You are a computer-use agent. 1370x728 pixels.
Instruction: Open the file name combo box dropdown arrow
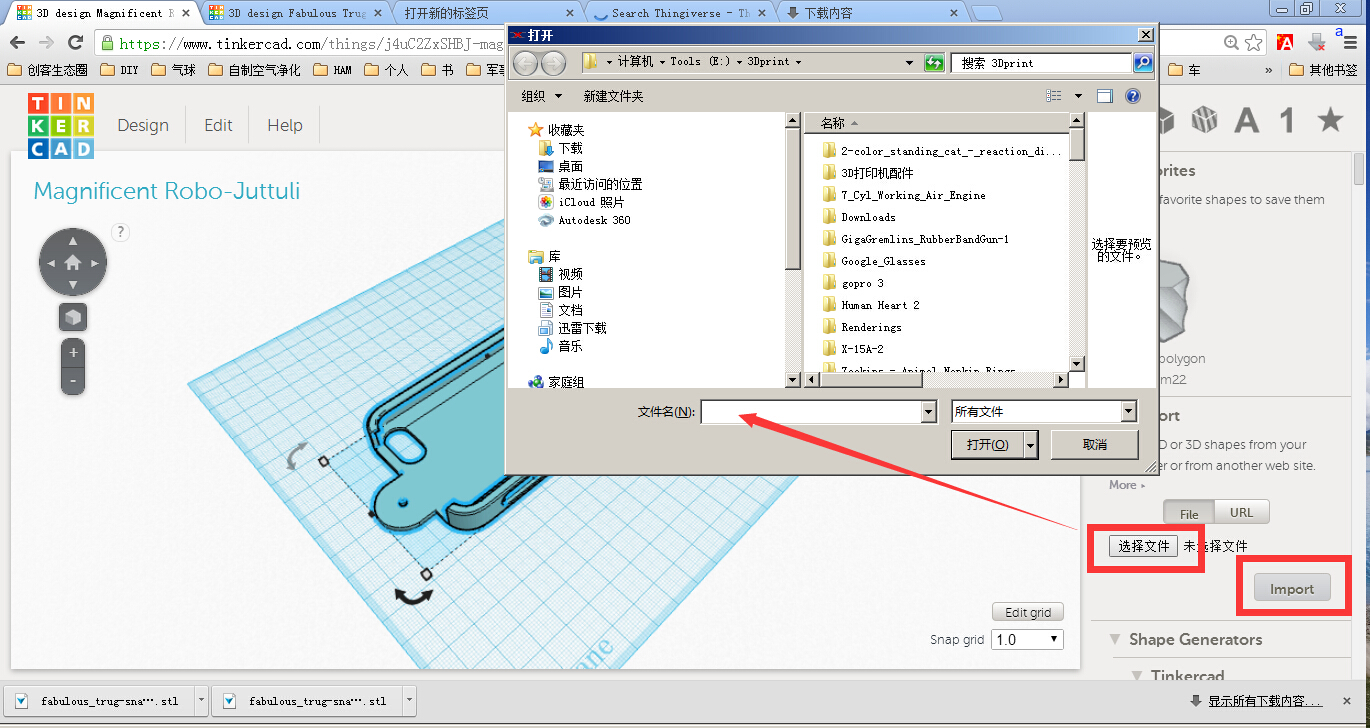pyautogui.click(x=928, y=411)
